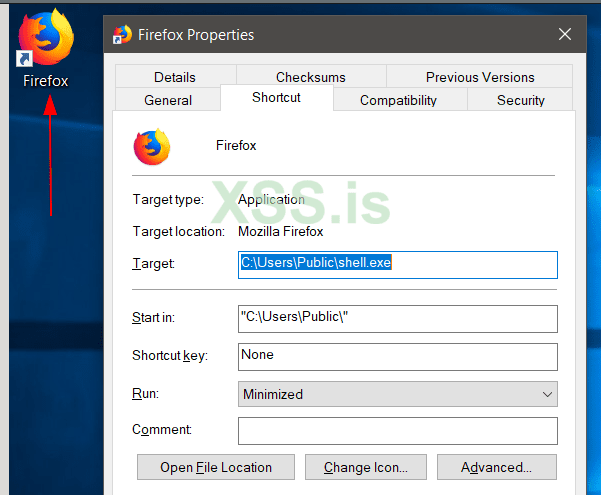Viewport: 601px width, 495px height.
Task: Click the empty Comment field
Action: coord(397,431)
